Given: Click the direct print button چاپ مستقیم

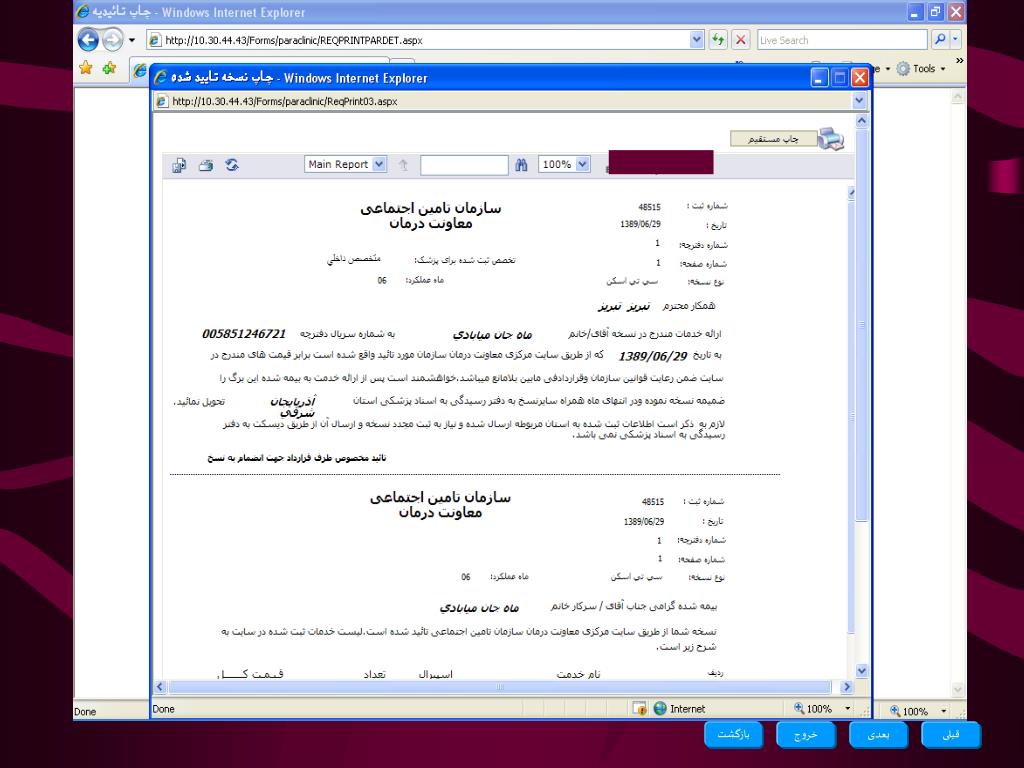Looking at the screenshot, I should tap(773, 138).
